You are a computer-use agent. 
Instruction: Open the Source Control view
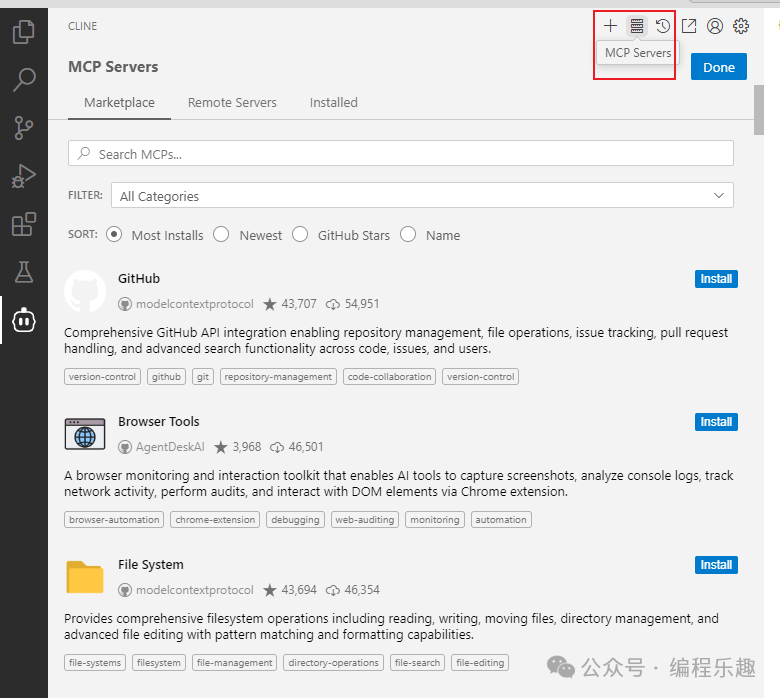pos(23,128)
